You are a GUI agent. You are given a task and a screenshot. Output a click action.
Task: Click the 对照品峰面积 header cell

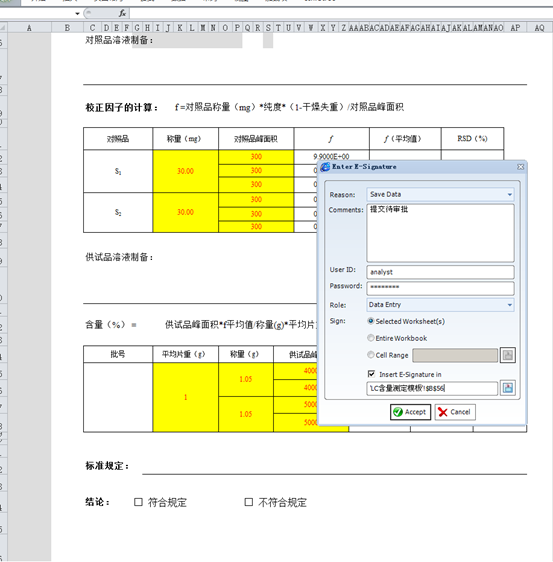pos(256,139)
